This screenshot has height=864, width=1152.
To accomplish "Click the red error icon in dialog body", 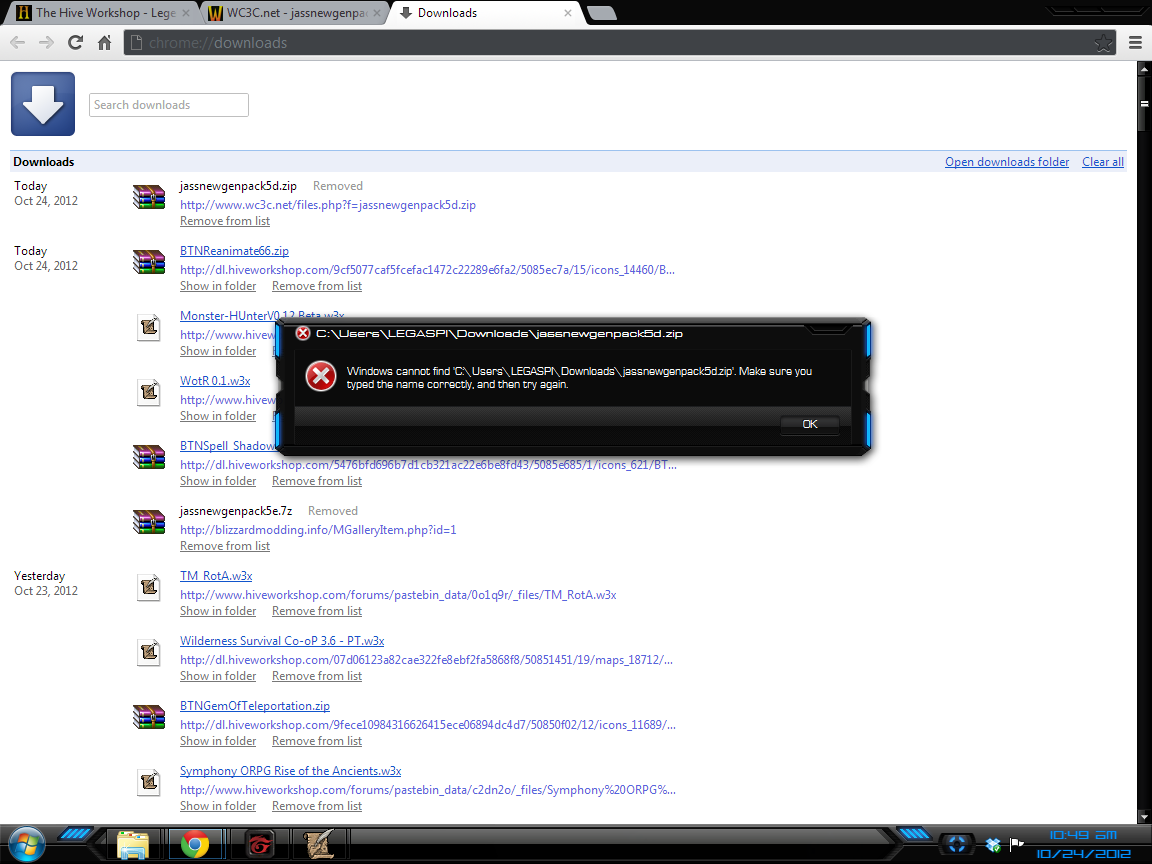I will click(321, 376).
